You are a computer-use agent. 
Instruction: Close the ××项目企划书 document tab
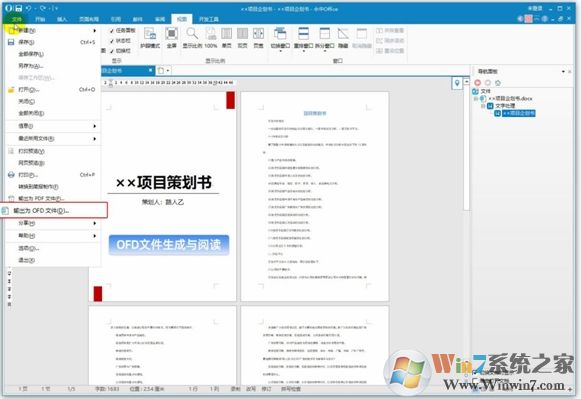(x=150, y=70)
